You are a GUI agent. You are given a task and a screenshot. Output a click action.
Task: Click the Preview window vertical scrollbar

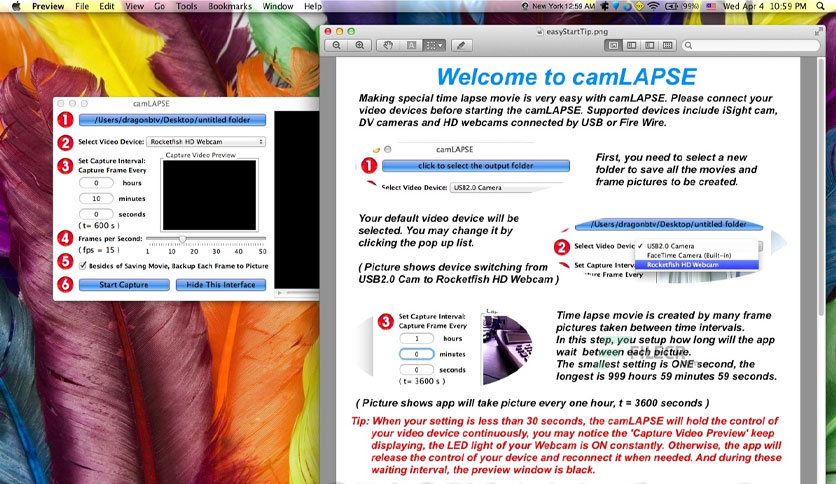pyautogui.click(x=822, y=187)
